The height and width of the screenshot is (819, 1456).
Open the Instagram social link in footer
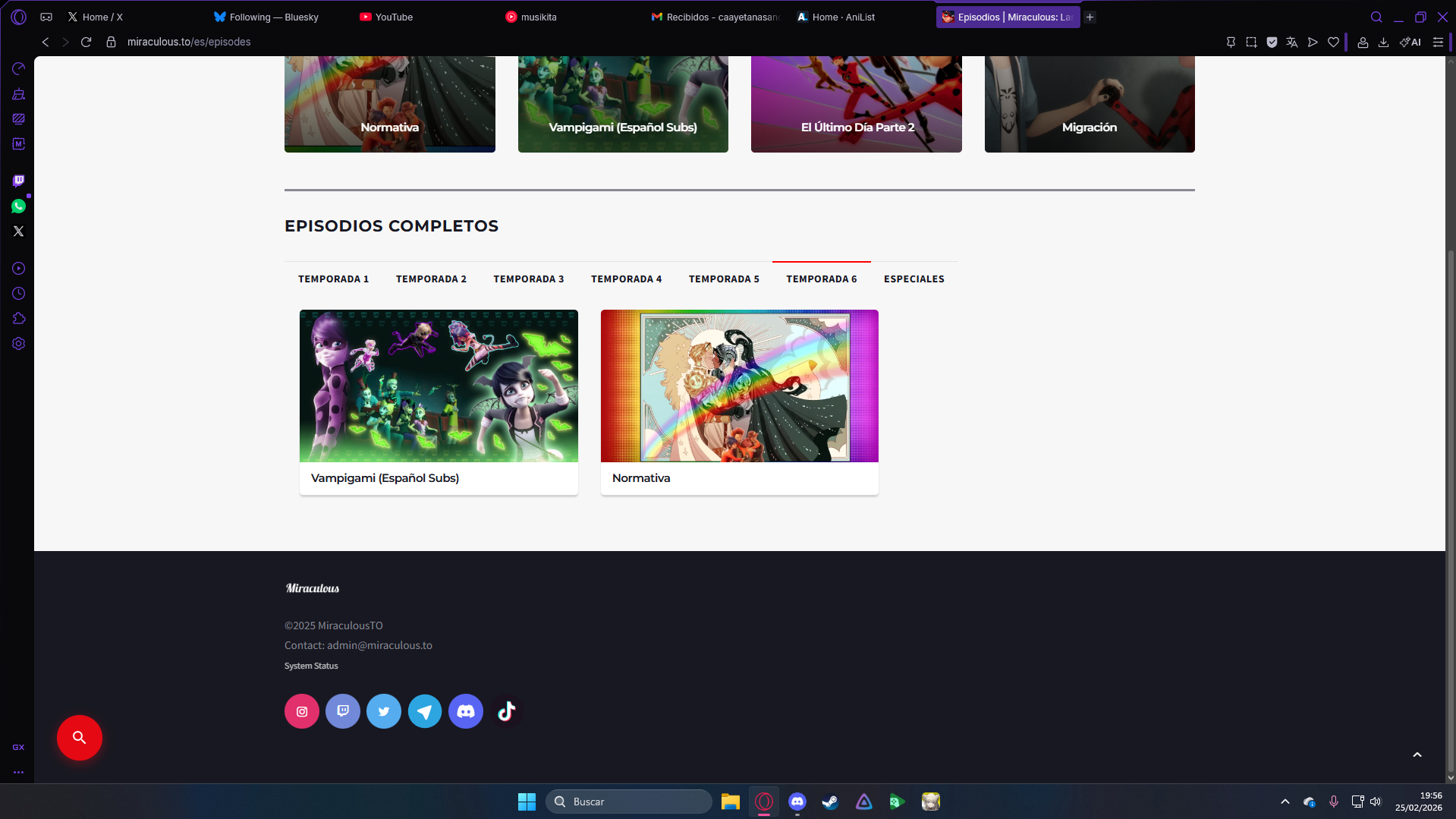[301, 711]
